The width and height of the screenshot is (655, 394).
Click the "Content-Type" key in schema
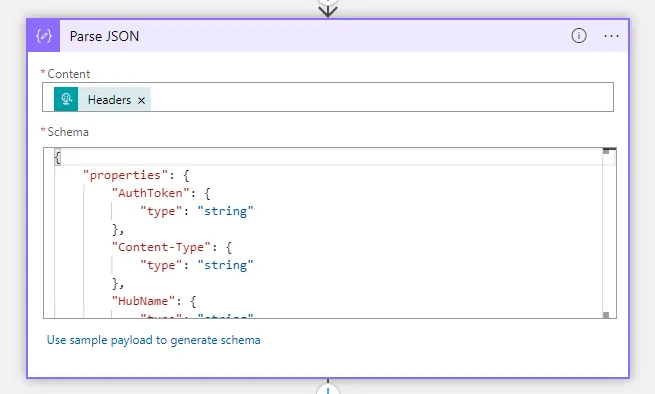[x=161, y=247]
